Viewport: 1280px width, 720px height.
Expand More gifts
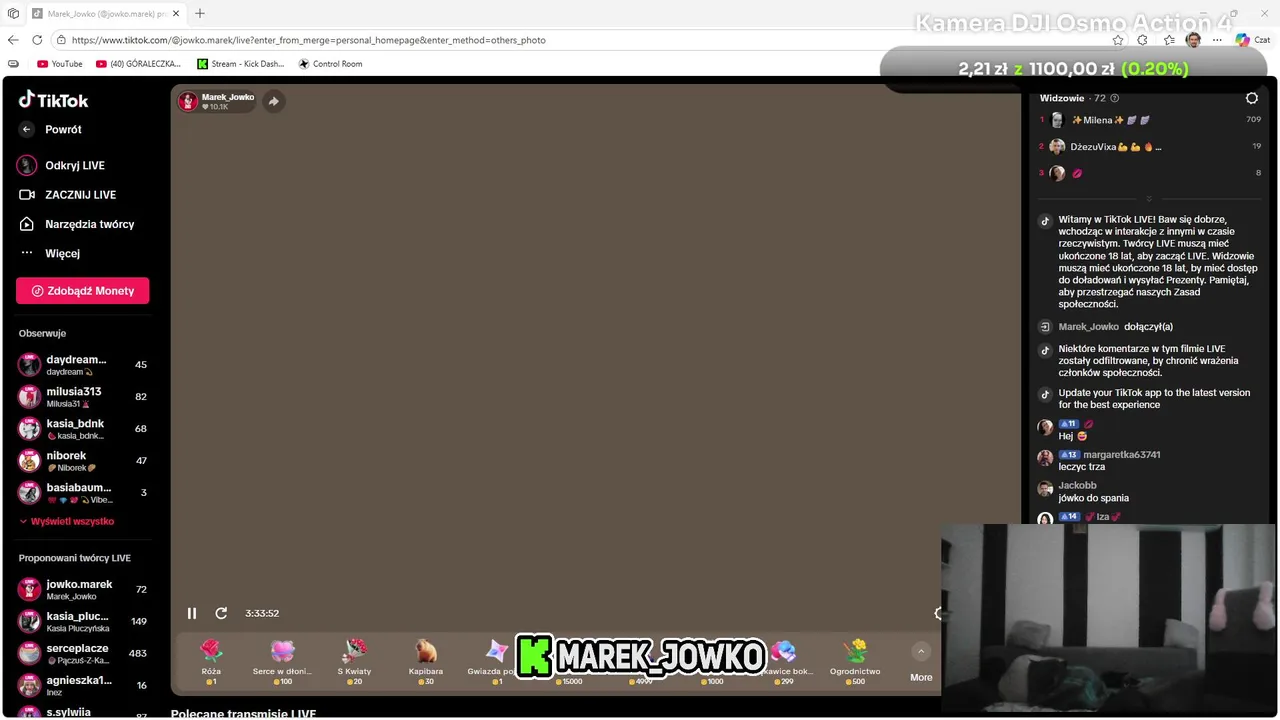point(921,663)
